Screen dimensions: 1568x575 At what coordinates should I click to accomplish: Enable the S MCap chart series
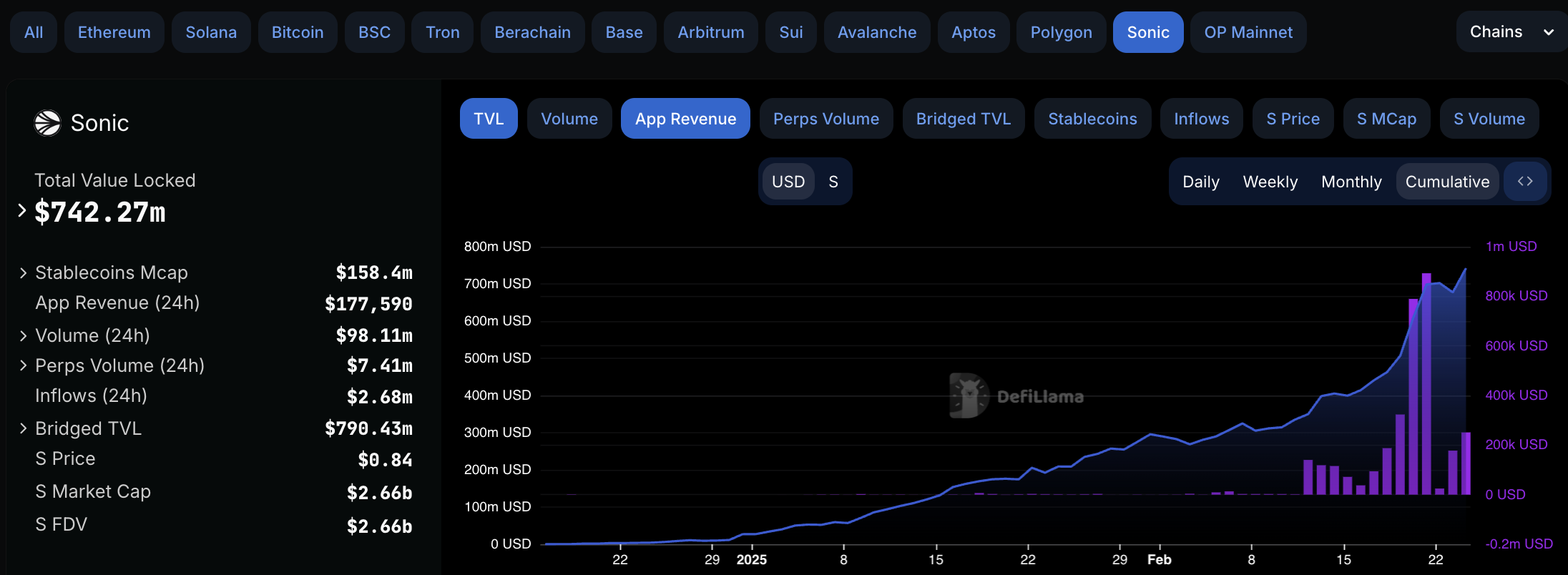(x=1386, y=119)
